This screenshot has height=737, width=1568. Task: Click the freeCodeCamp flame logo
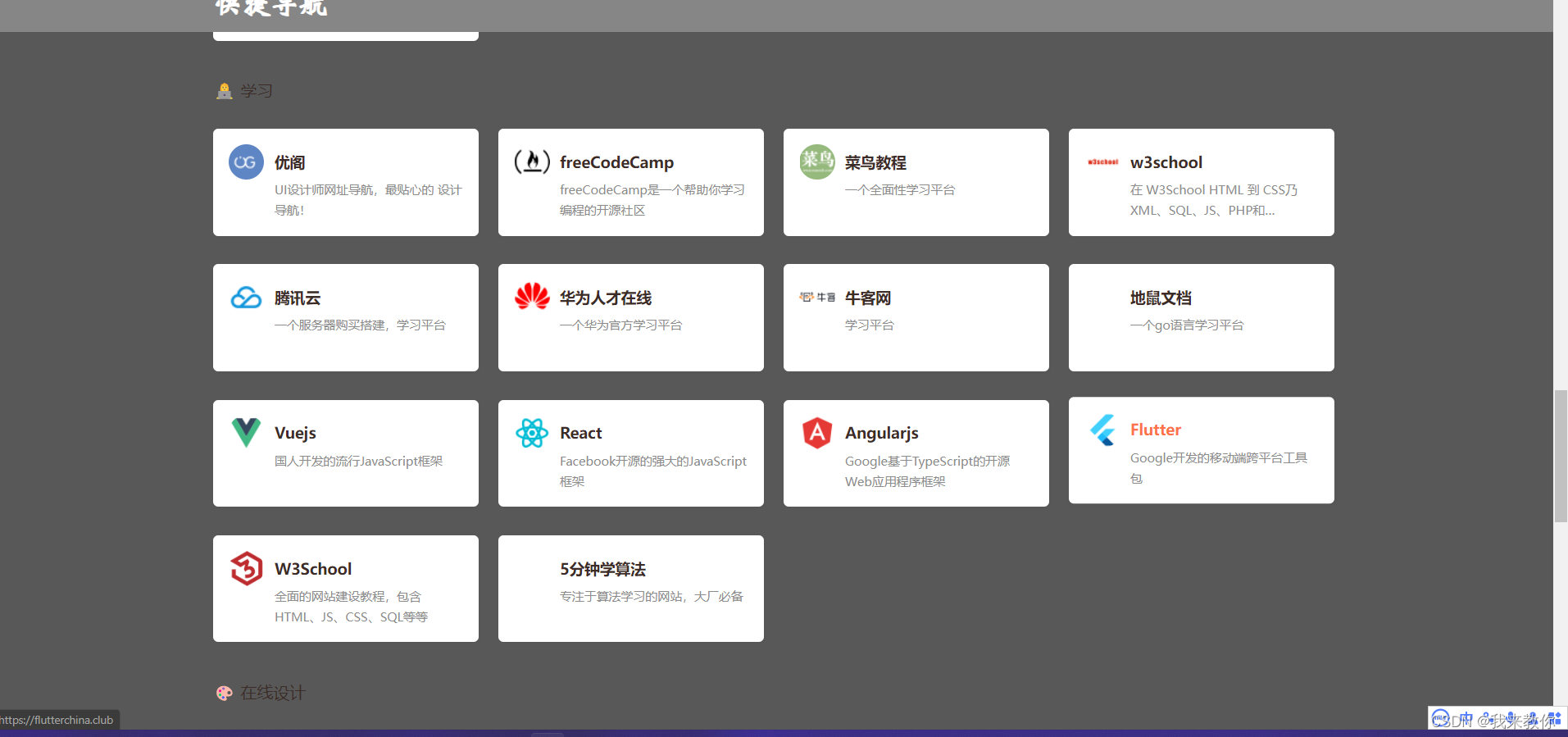pyautogui.click(x=532, y=162)
